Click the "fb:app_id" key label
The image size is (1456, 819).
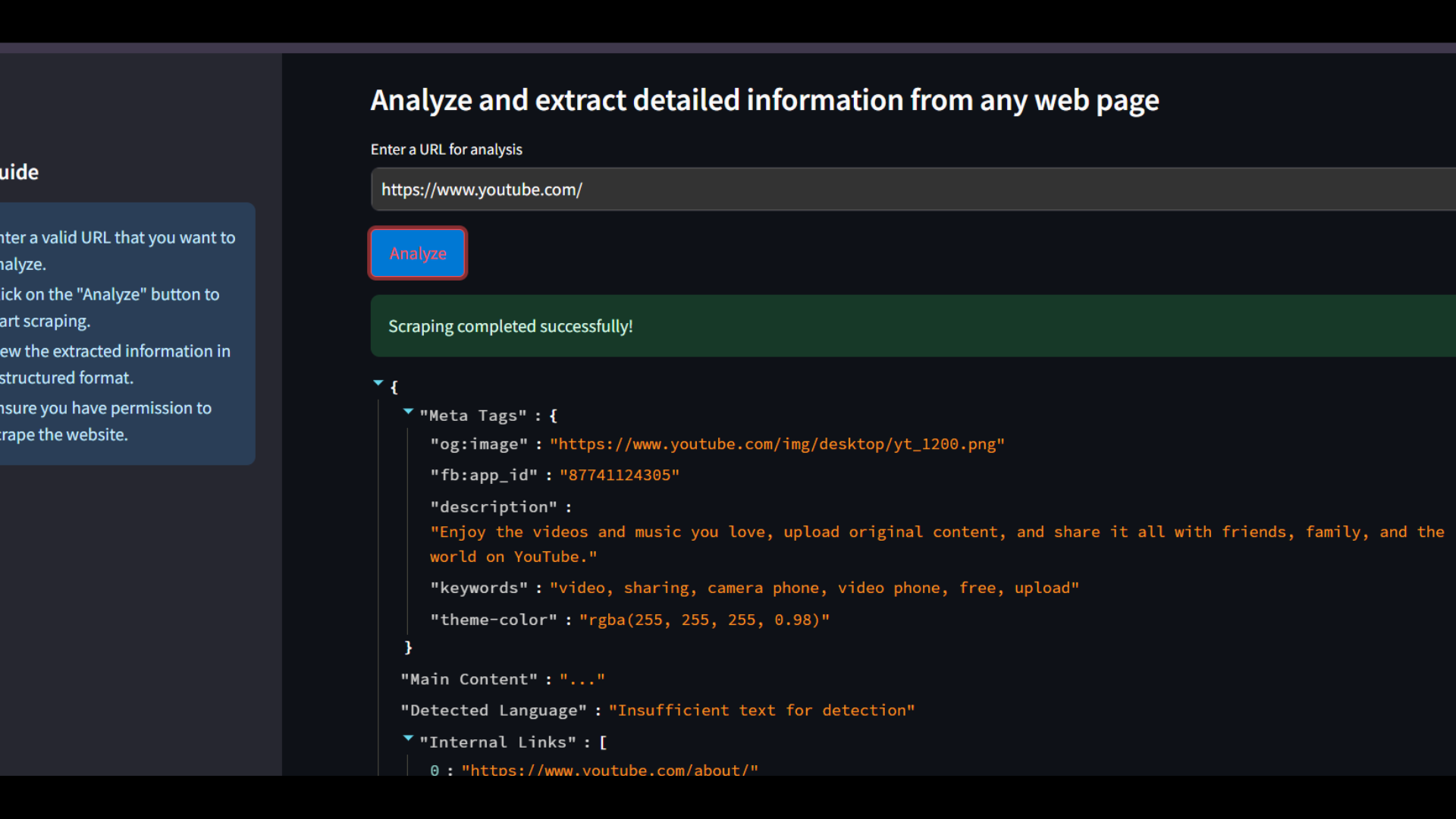(484, 475)
